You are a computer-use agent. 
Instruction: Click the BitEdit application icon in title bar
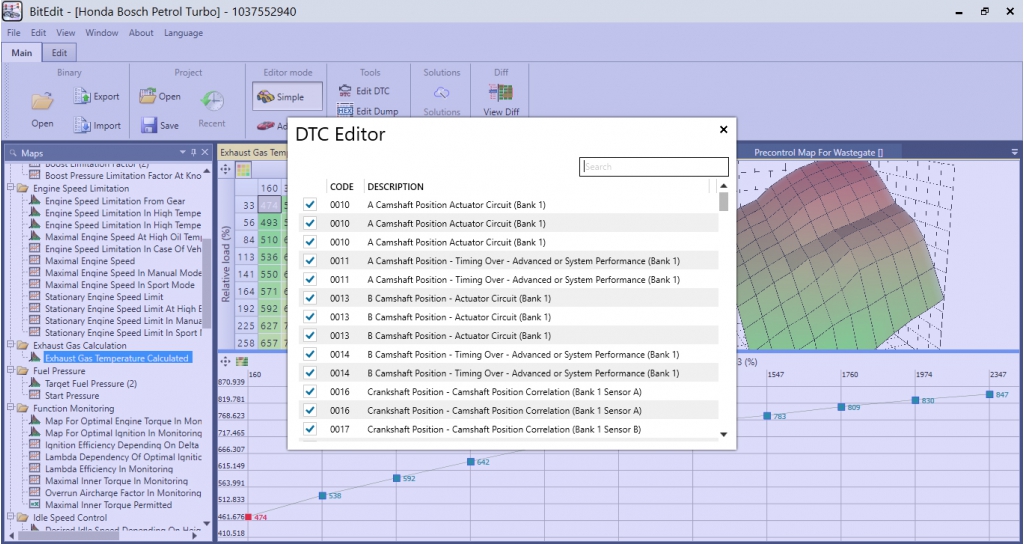click(x=12, y=11)
